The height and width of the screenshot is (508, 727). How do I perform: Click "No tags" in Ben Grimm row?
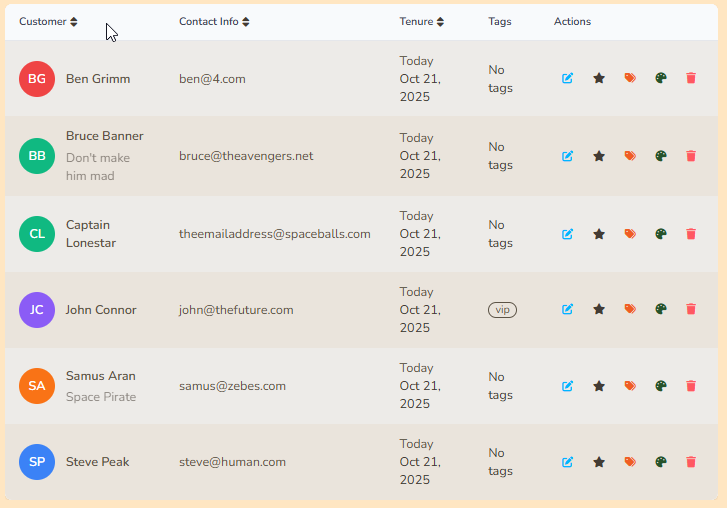click(x=500, y=79)
